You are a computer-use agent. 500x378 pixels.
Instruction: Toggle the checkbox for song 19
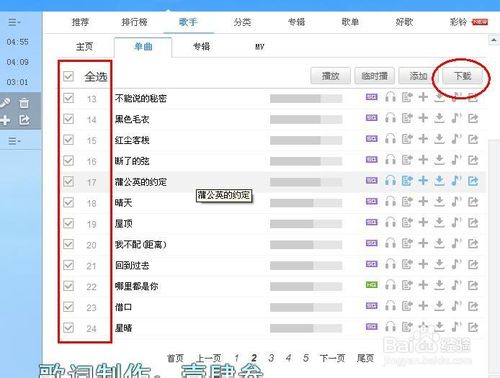coord(68,223)
